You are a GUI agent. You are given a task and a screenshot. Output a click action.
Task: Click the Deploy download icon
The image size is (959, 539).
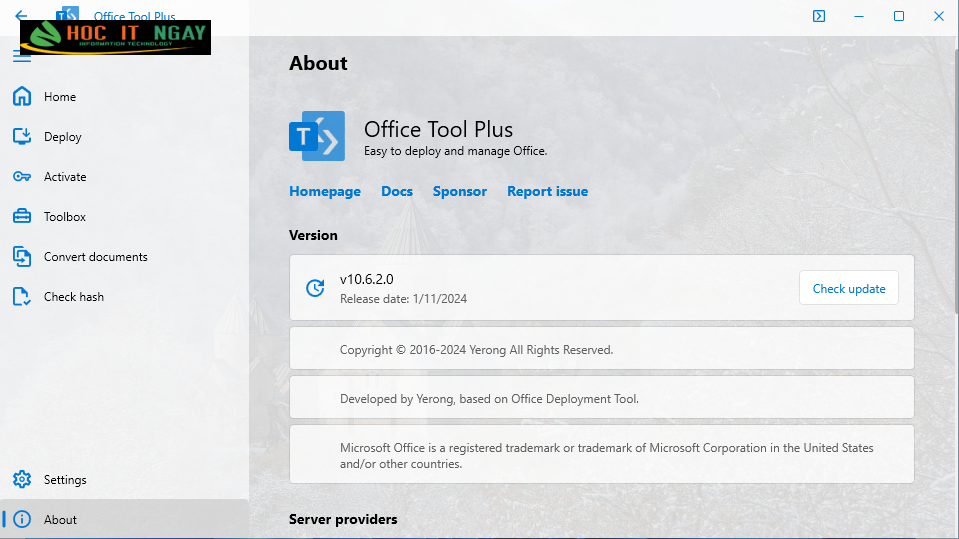[x=22, y=136]
